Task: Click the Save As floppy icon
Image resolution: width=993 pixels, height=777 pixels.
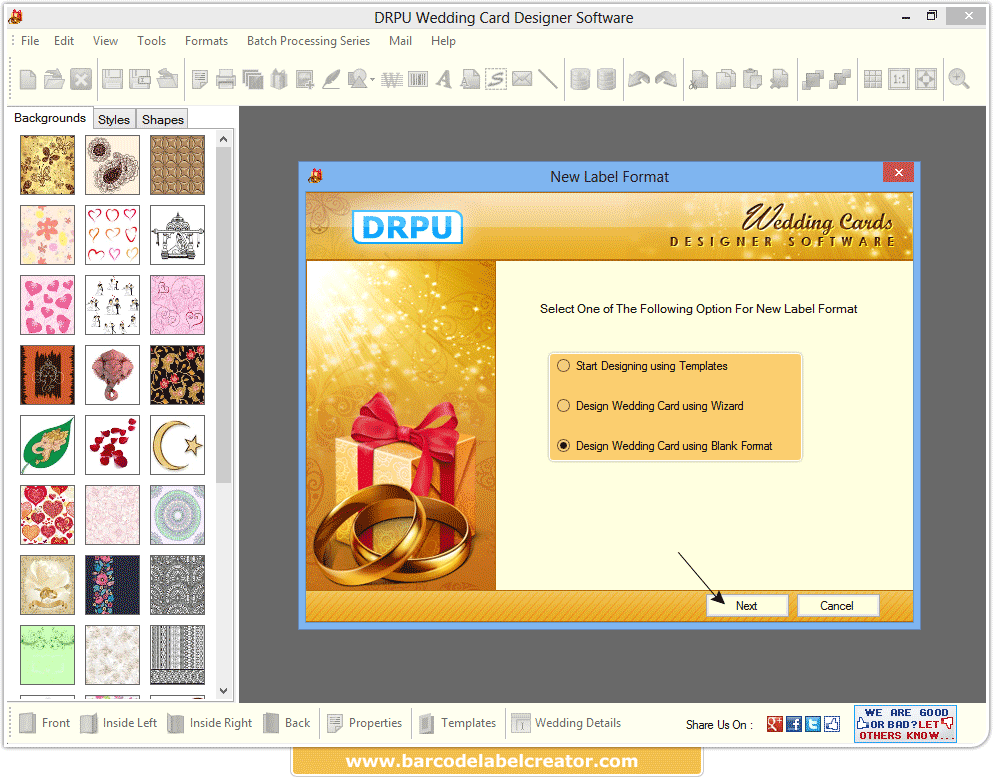Action: (x=139, y=79)
